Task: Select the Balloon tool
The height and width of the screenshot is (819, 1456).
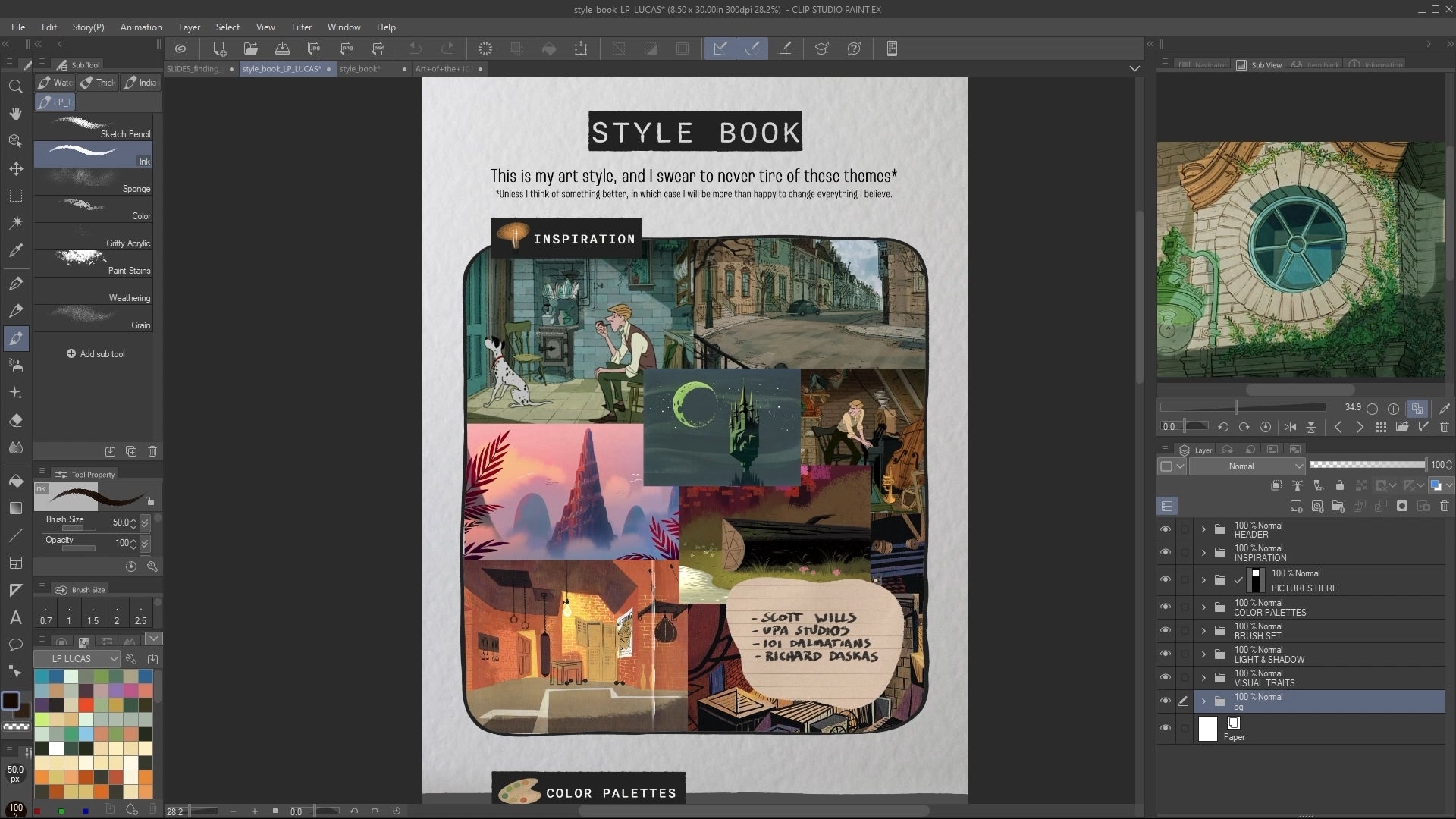Action: pos(15,645)
